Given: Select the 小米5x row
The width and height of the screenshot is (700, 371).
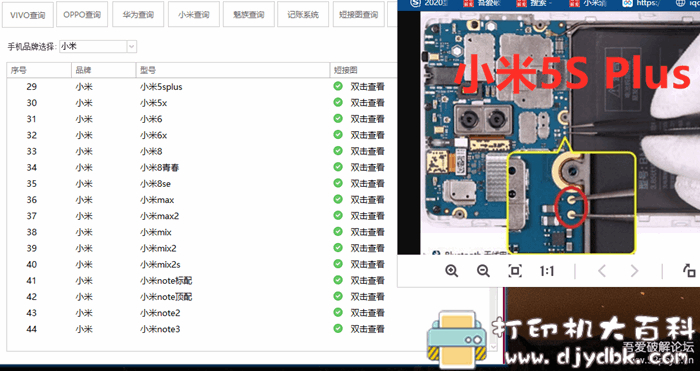Looking at the screenshot, I should point(202,103).
